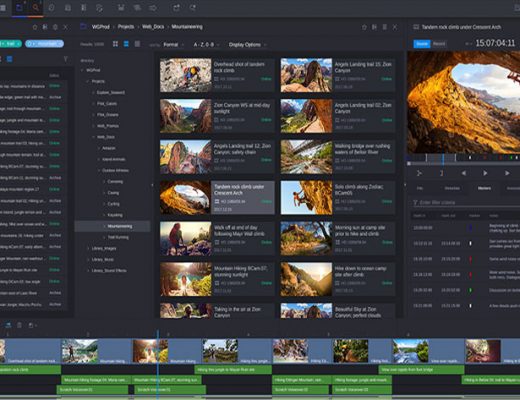The width and height of the screenshot is (520, 400).
Task: Close the left search panel with X icon
Action: click(65, 27)
